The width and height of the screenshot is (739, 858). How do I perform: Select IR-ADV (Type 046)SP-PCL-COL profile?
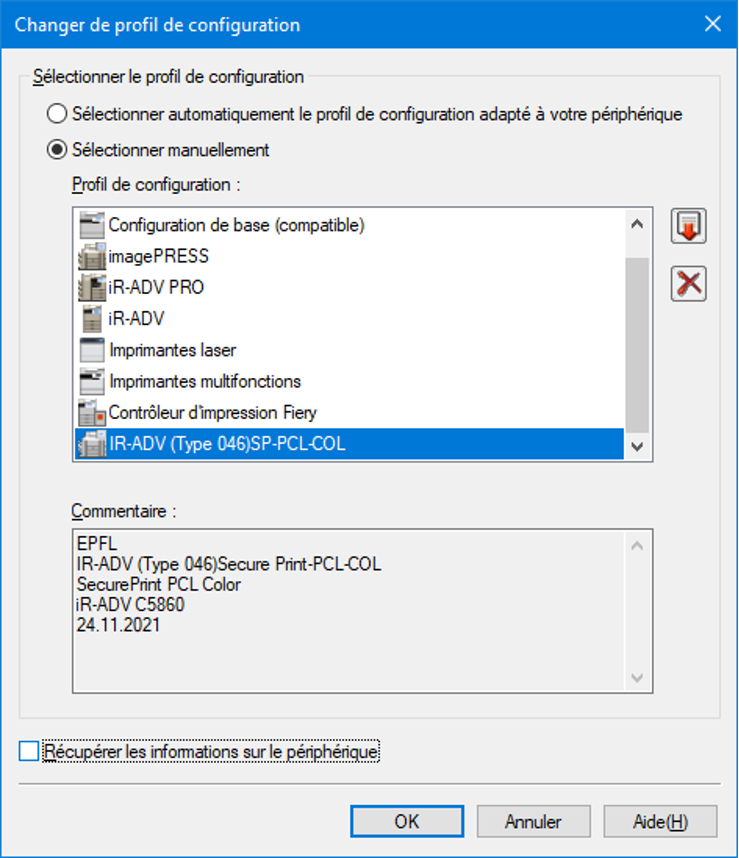tap(226, 444)
